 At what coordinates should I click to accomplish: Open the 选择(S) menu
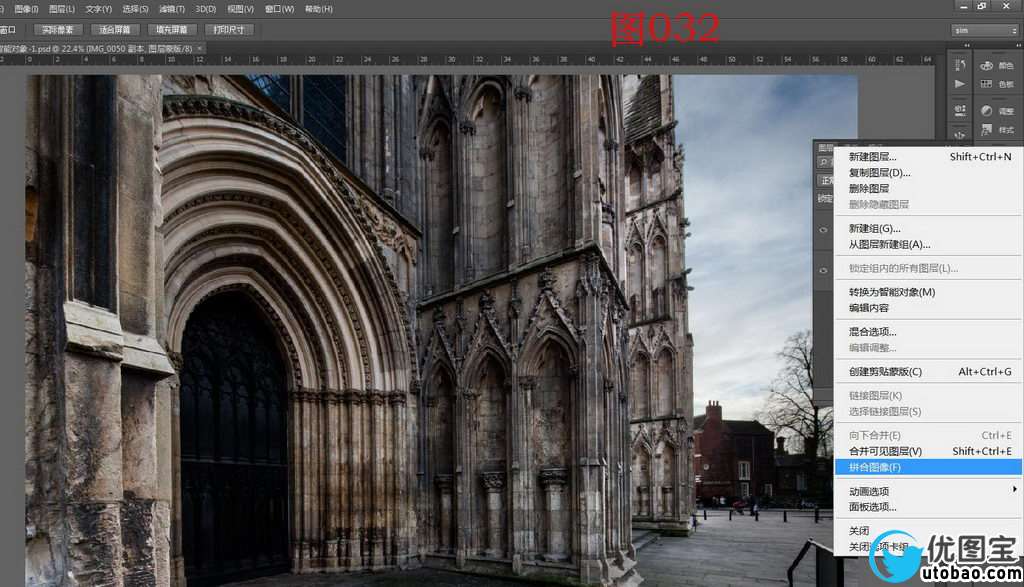pos(135,9)
